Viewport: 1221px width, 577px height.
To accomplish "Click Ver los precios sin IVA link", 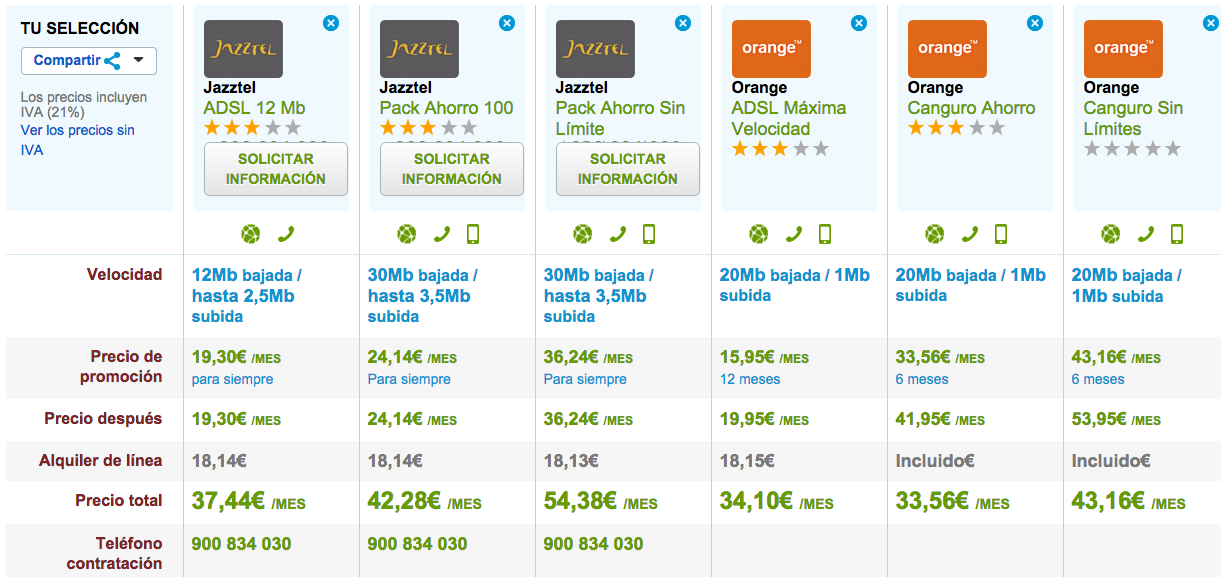I will pos(77,140).
